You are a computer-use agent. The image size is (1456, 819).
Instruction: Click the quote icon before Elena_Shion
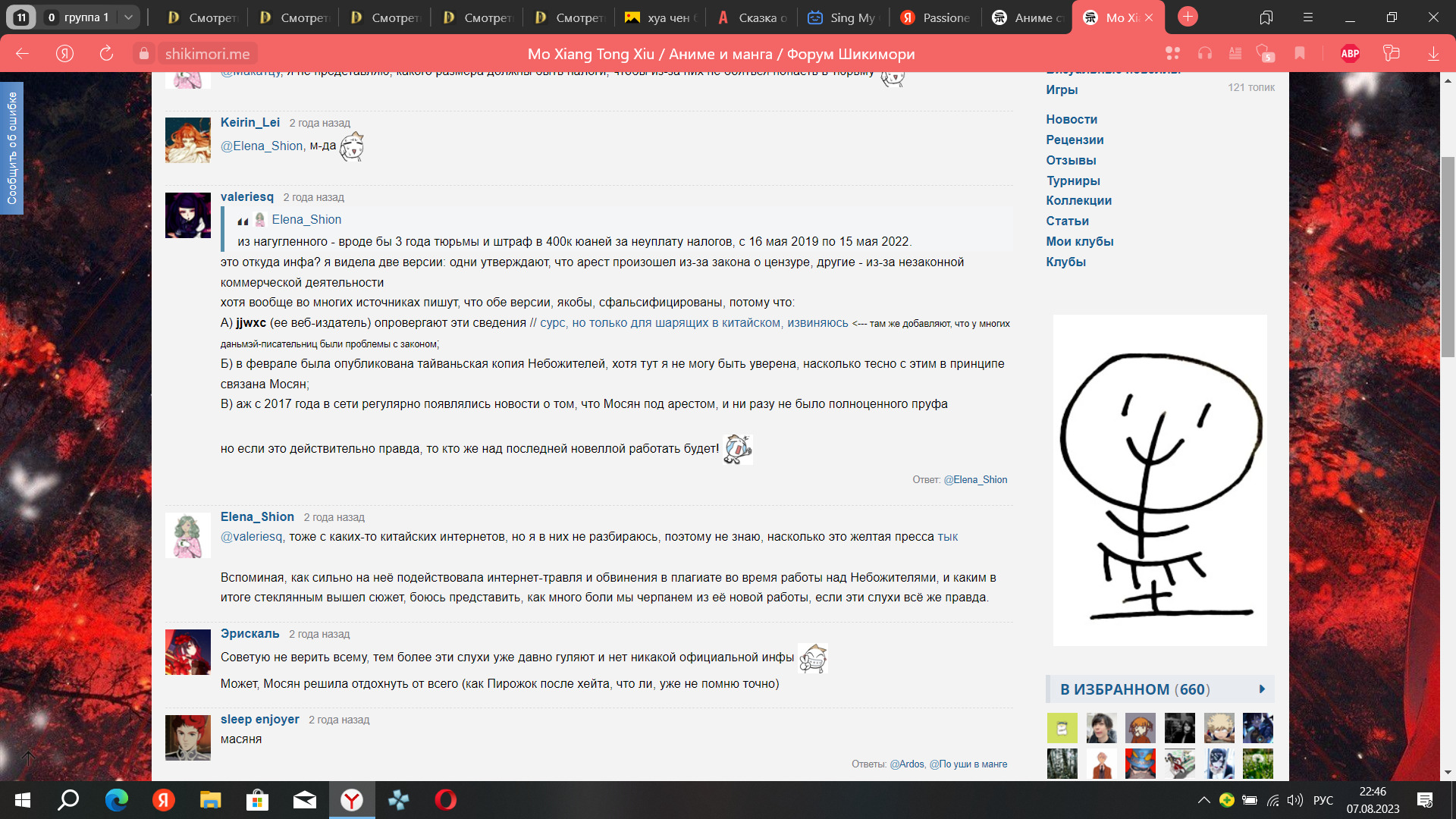(x=243, y=221)
